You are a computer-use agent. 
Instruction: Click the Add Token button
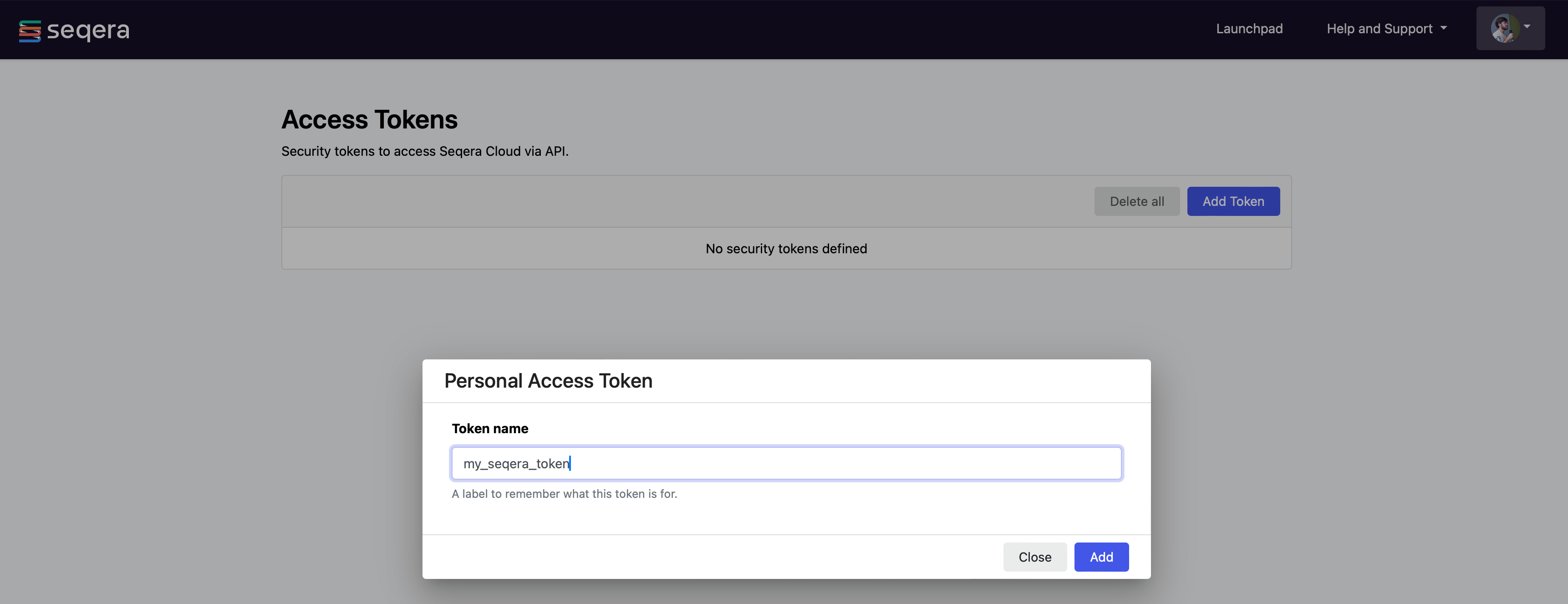(x=1232, y=201)
